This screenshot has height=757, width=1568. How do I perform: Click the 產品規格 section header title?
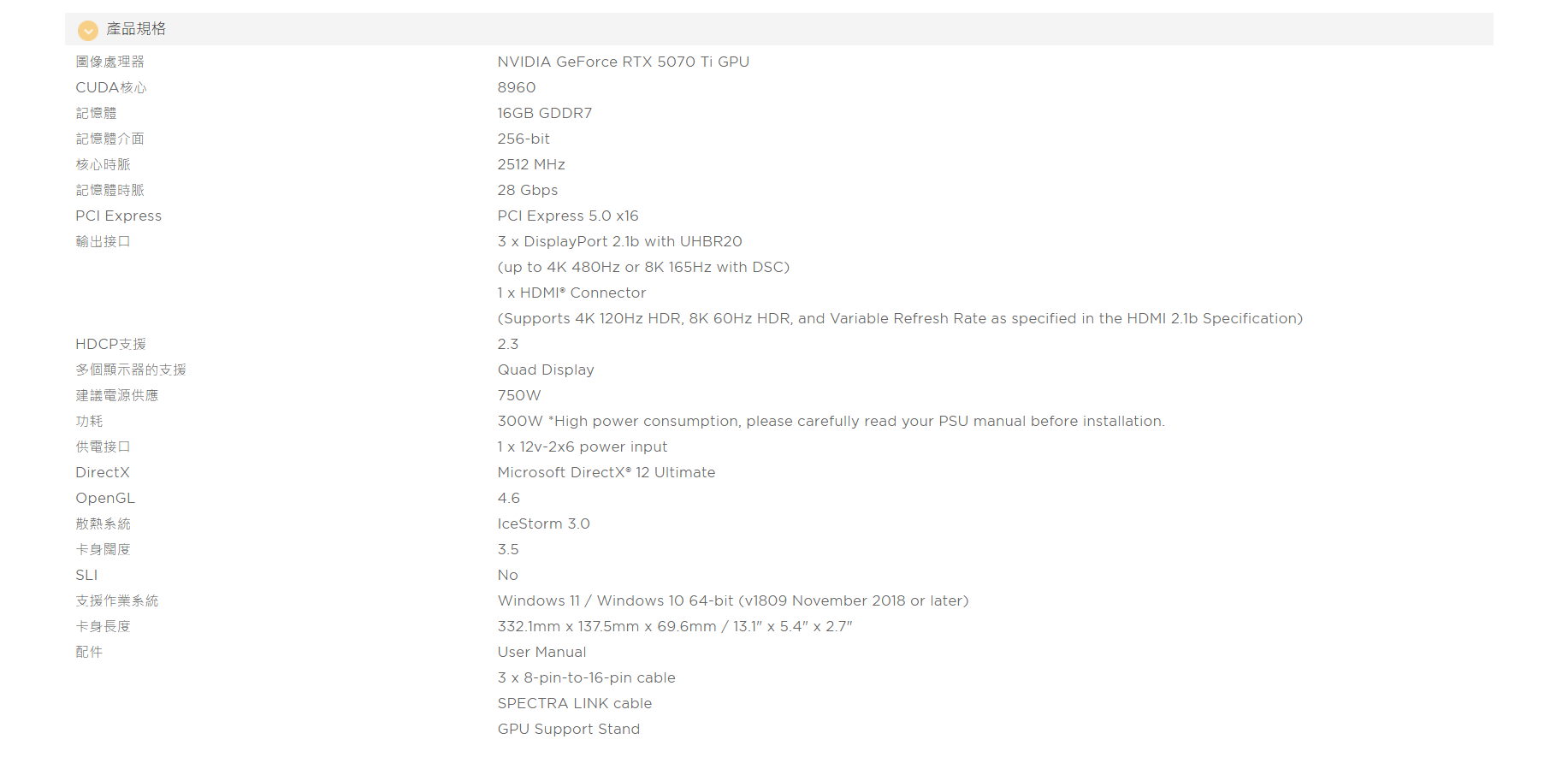click(136, 29)
